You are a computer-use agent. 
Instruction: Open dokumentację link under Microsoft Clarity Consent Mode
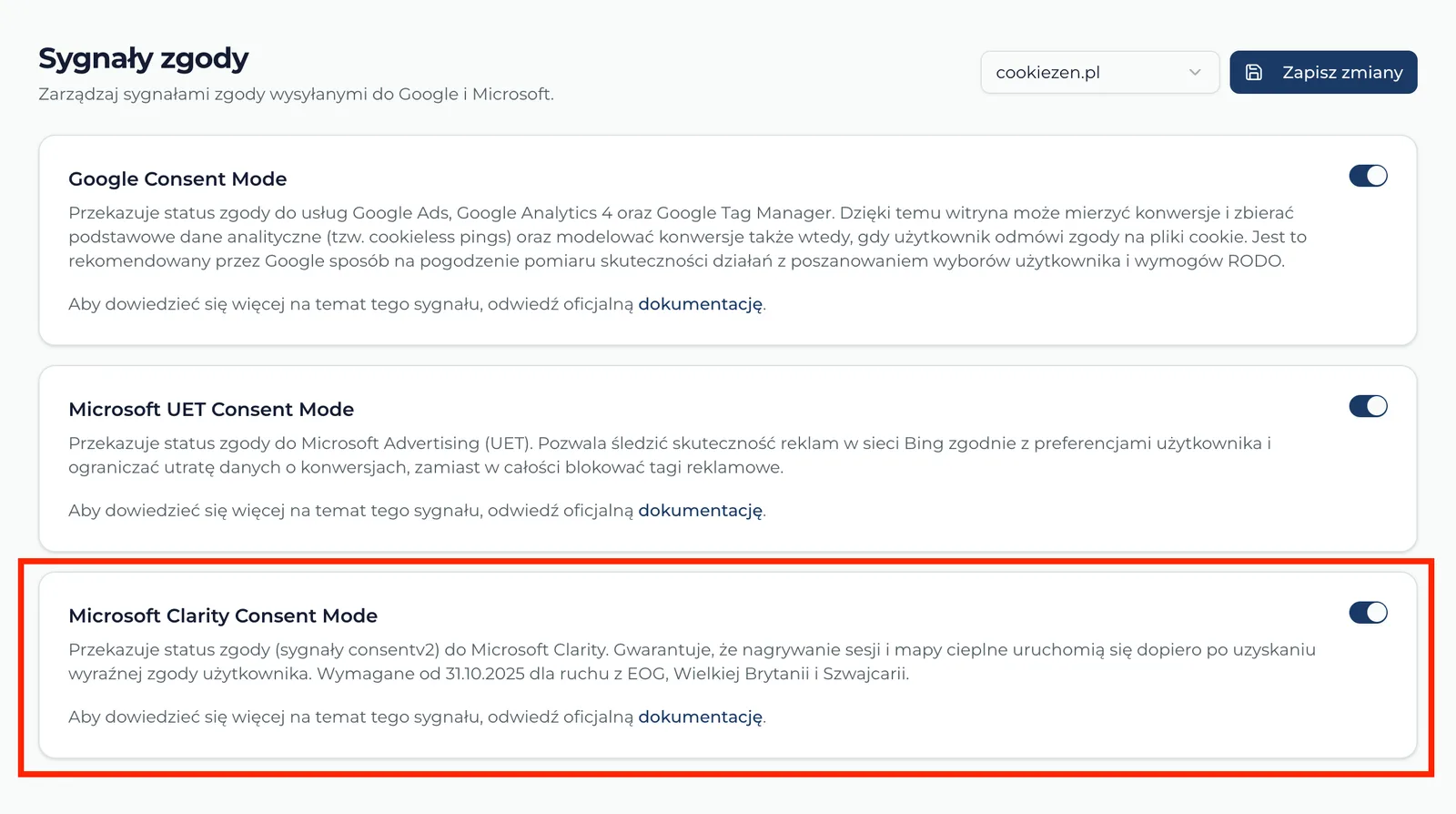point(700,717)
